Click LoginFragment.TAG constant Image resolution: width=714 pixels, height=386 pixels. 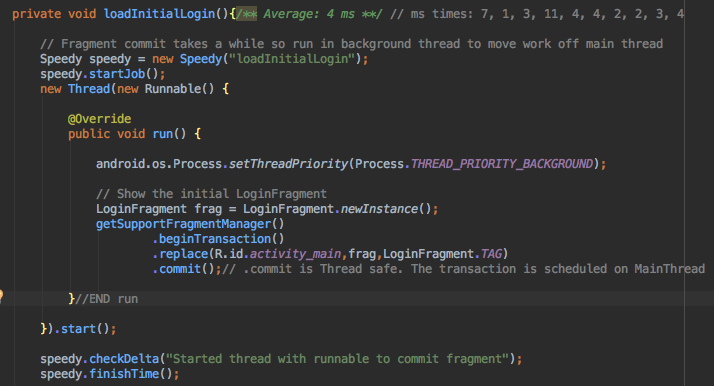[x=442, y=254]
